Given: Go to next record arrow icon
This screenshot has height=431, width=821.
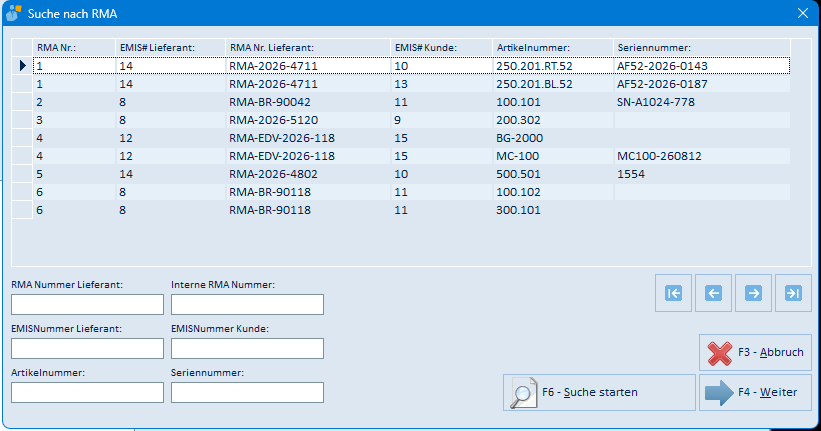Looking at the screenshot, I should [753, 293].
